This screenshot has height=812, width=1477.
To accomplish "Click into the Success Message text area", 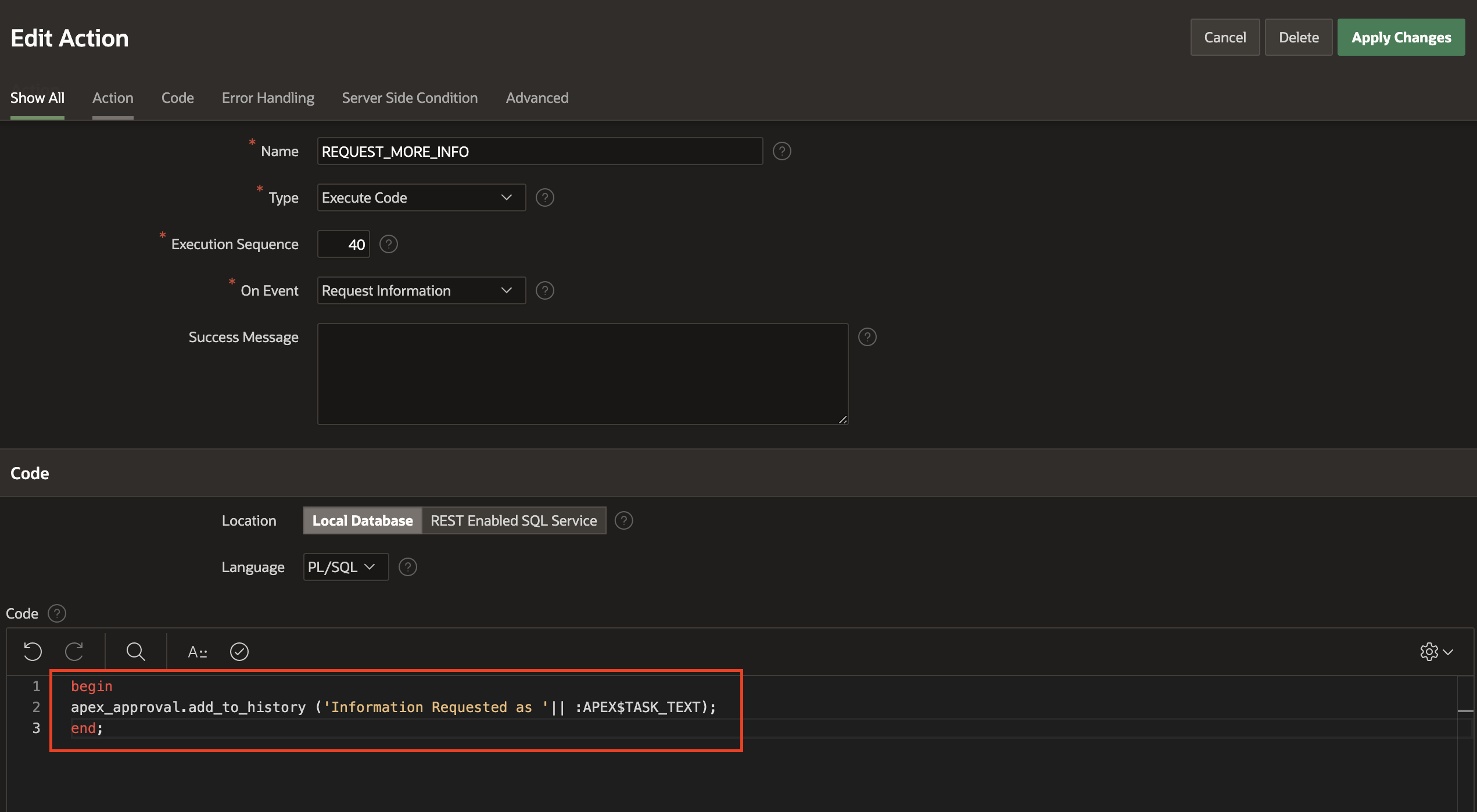I will tap(583, 374).
